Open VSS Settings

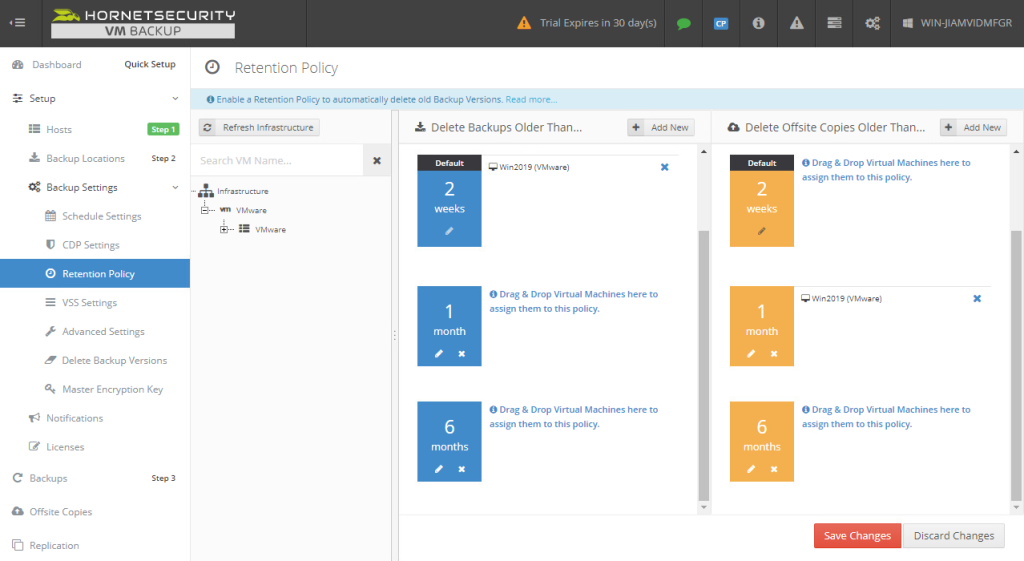pos(89,302)
